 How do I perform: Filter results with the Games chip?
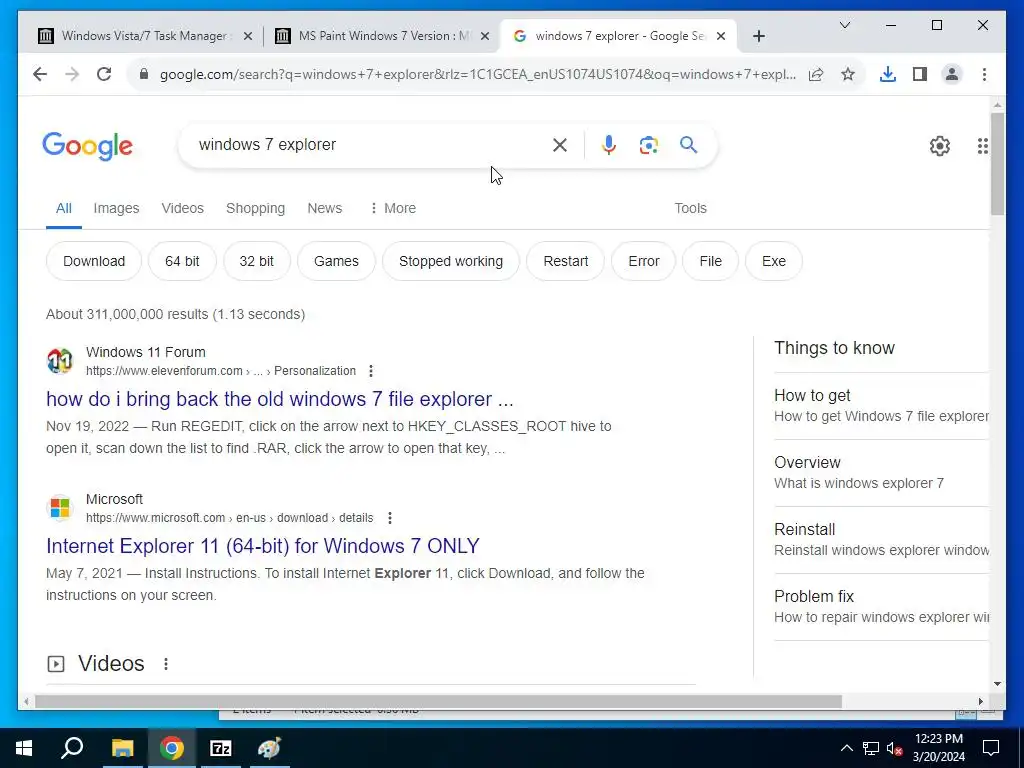coord(336,261)
